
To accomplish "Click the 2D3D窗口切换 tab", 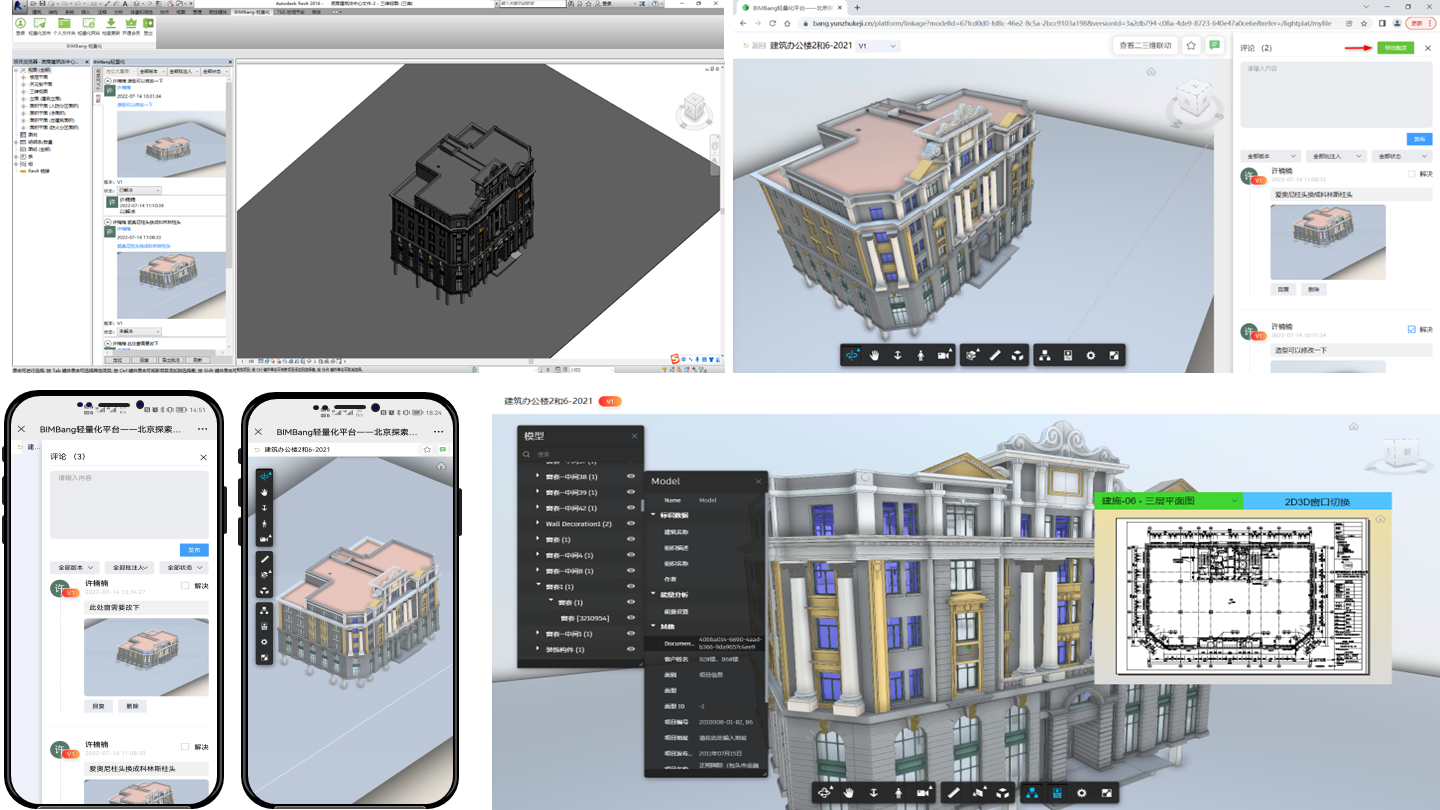I will 1317,501.
